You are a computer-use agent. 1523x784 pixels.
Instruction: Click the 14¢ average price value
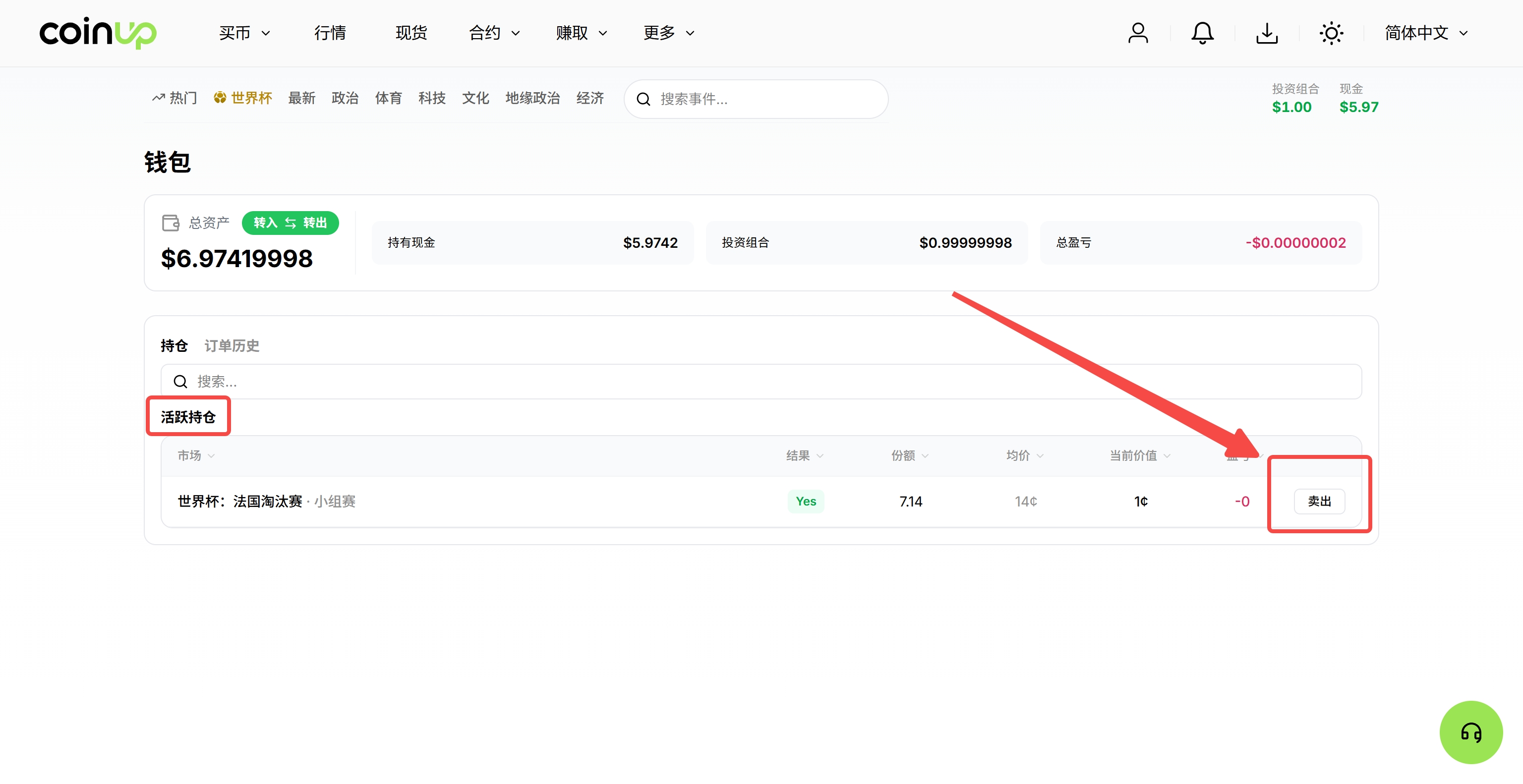[x=1026, y=502]
